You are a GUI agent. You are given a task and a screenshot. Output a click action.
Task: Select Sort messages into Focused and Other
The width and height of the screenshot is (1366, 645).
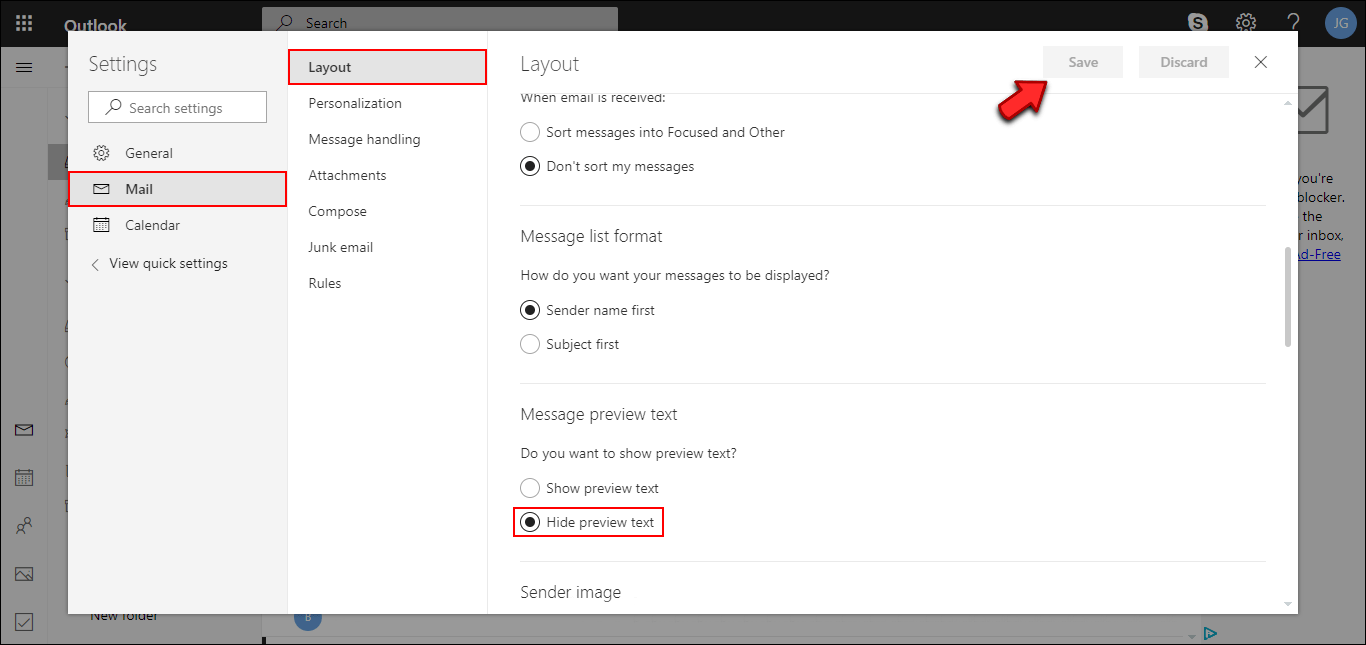coord(653,132)
